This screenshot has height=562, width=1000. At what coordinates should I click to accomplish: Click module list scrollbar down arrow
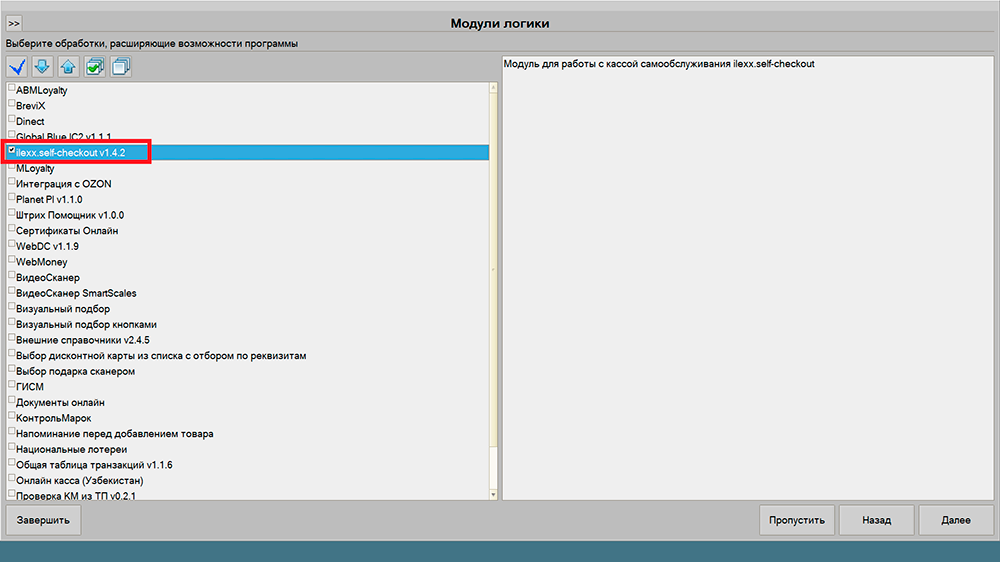click(x=493, y=494)
